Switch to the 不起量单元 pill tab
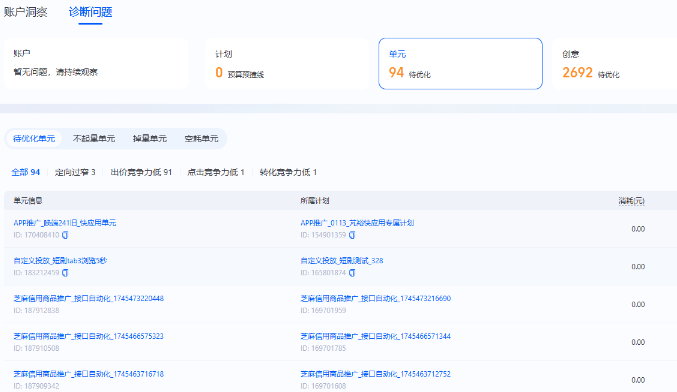The image size is (677, 392). tap(94, 139)
